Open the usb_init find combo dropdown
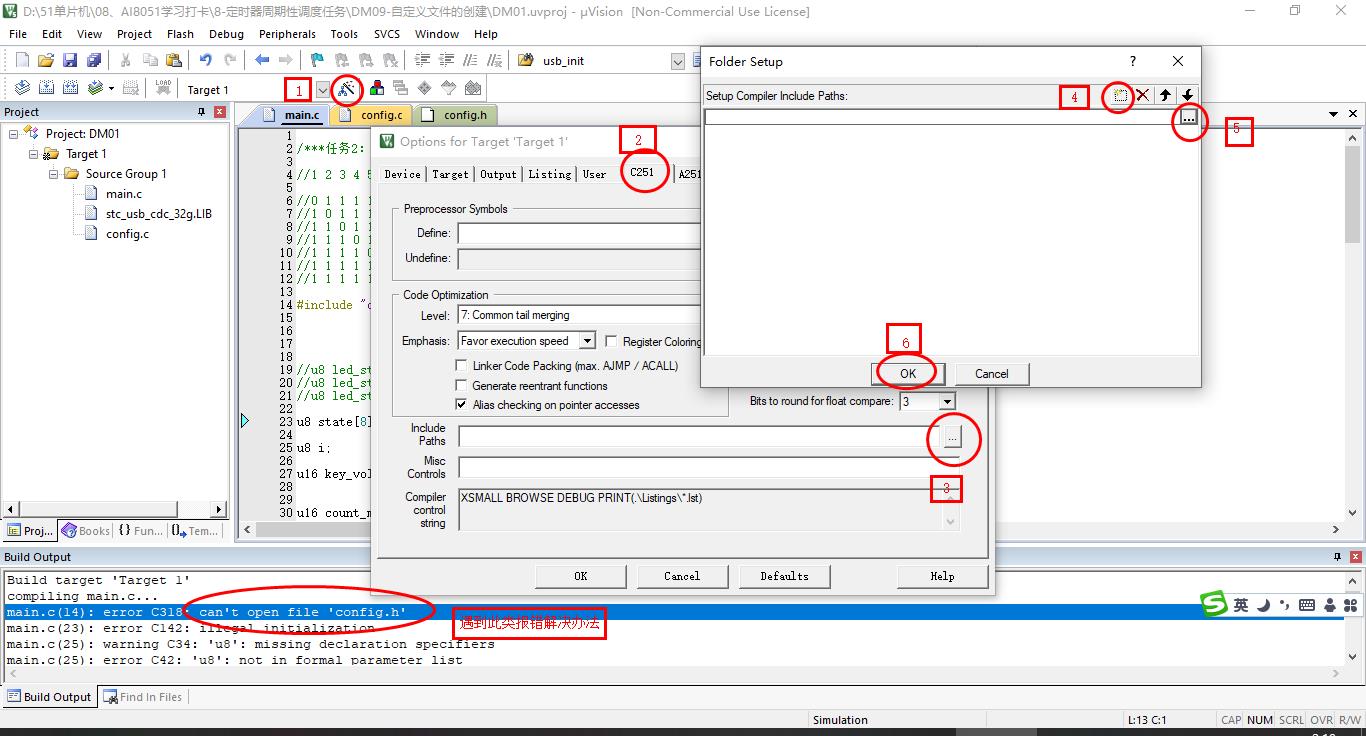The image size is (1366, 736). point(677,61)
